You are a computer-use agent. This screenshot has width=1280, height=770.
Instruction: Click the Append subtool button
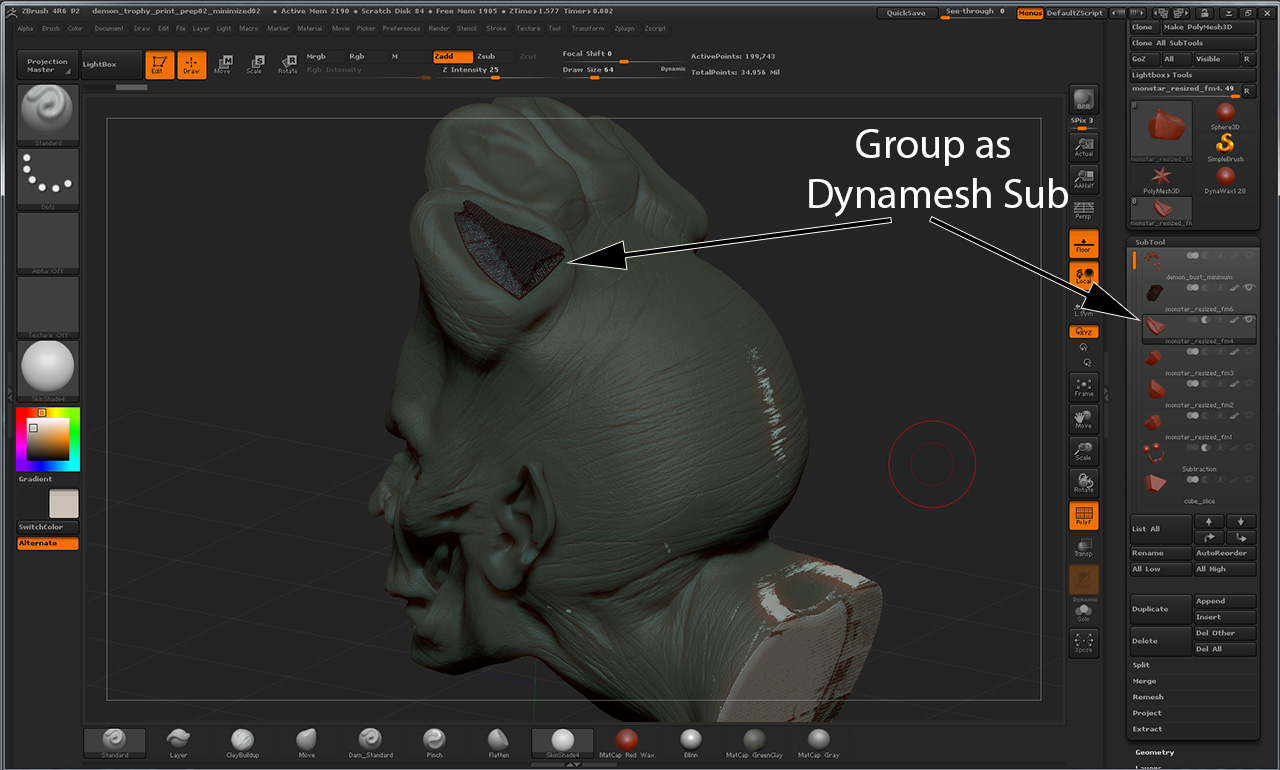click(x=1225, y=601)
